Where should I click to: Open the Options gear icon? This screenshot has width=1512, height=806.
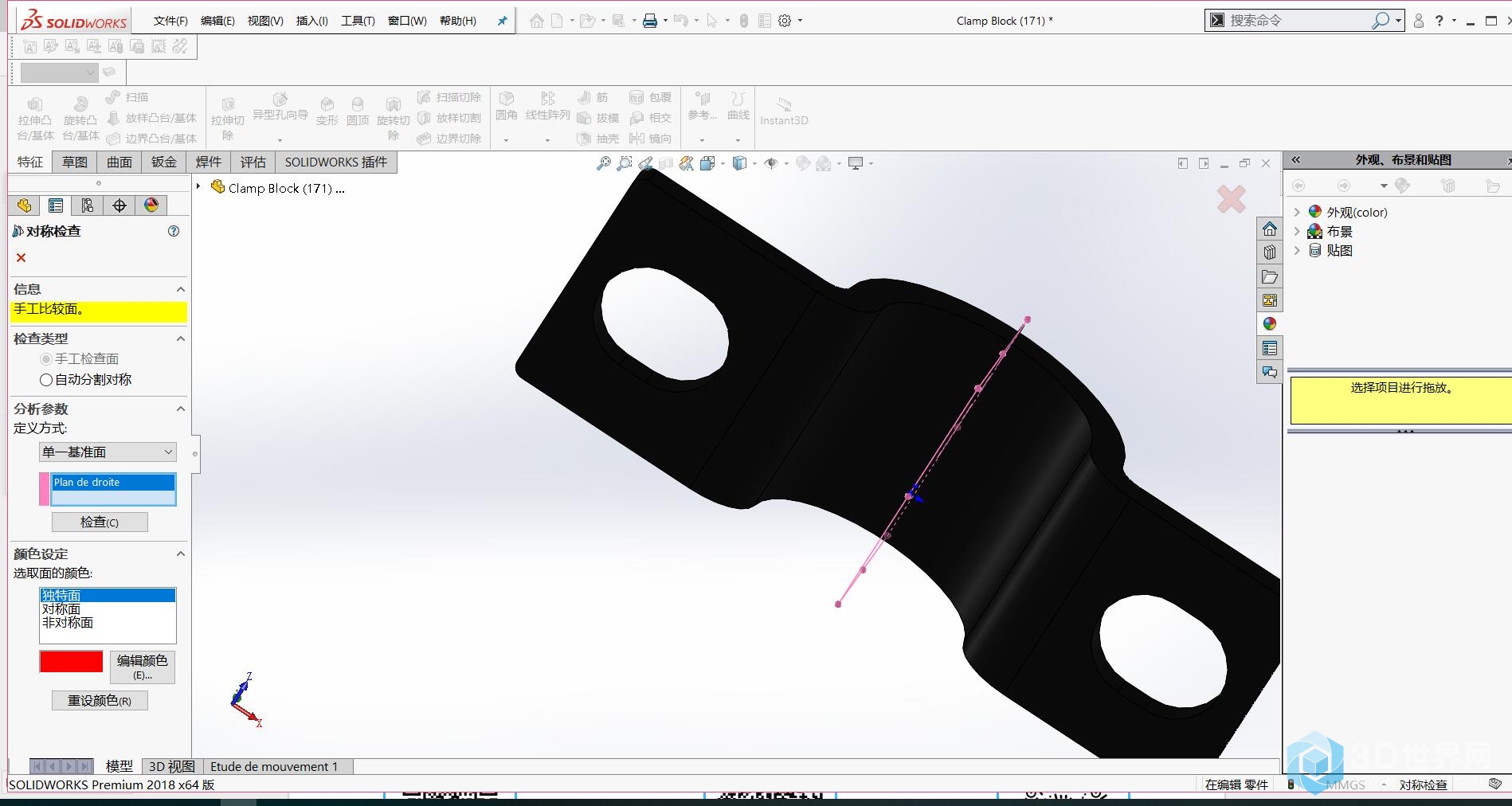tap(785, 21)
